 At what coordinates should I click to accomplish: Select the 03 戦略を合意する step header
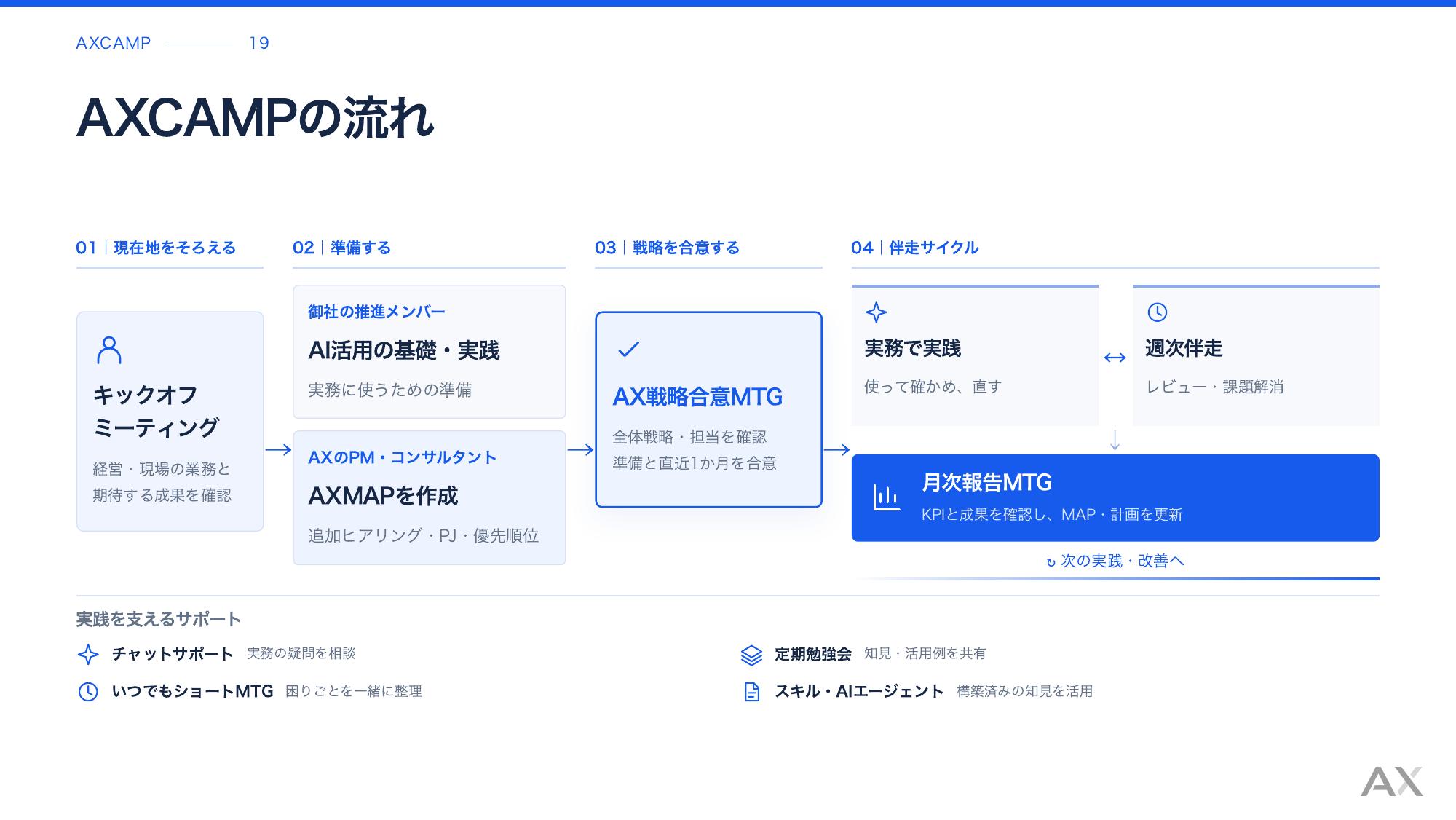click(667, 248)
